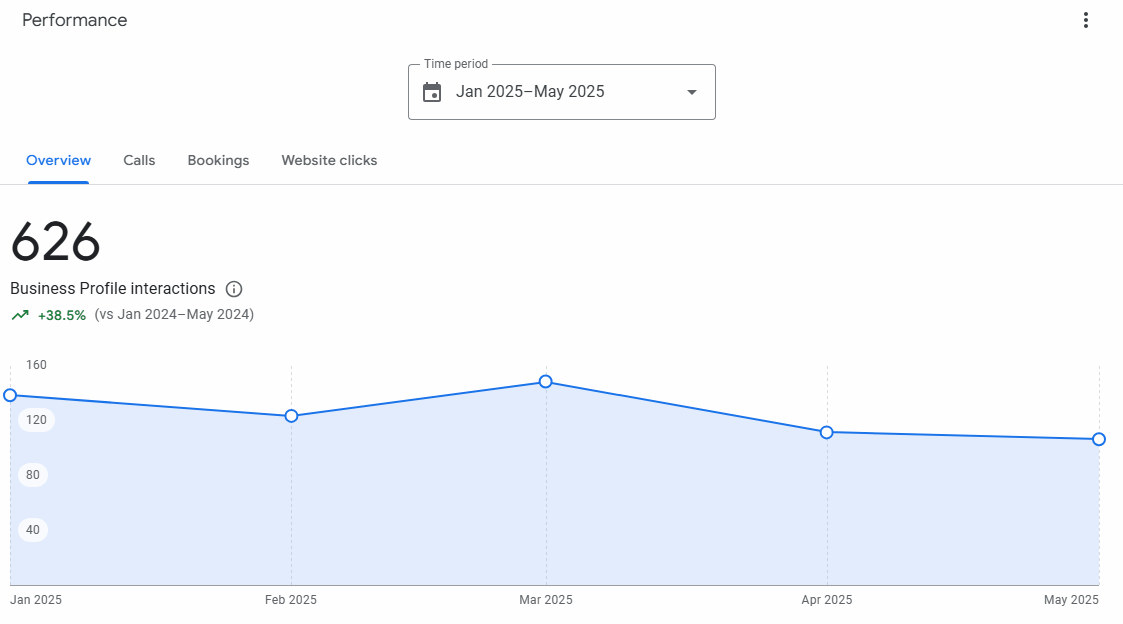Click the green upward trend arrow icon
This screenshot has width=1123, height=624.
[x=20, y=315]
